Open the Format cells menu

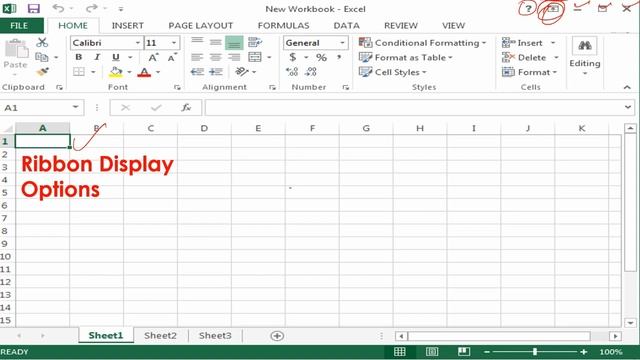click(529, 72)
